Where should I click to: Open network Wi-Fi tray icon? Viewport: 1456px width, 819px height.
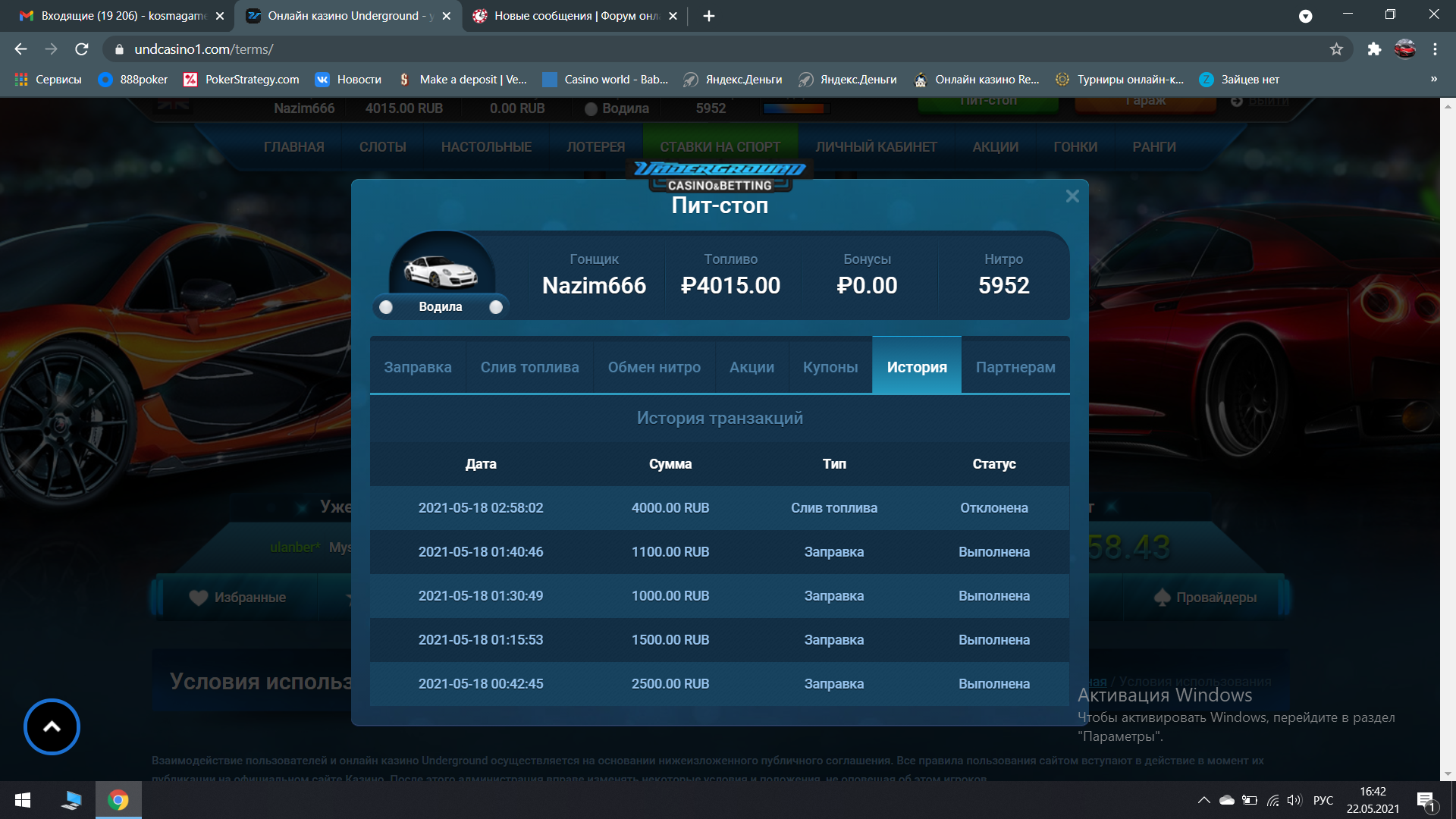tap(1272, 800)
